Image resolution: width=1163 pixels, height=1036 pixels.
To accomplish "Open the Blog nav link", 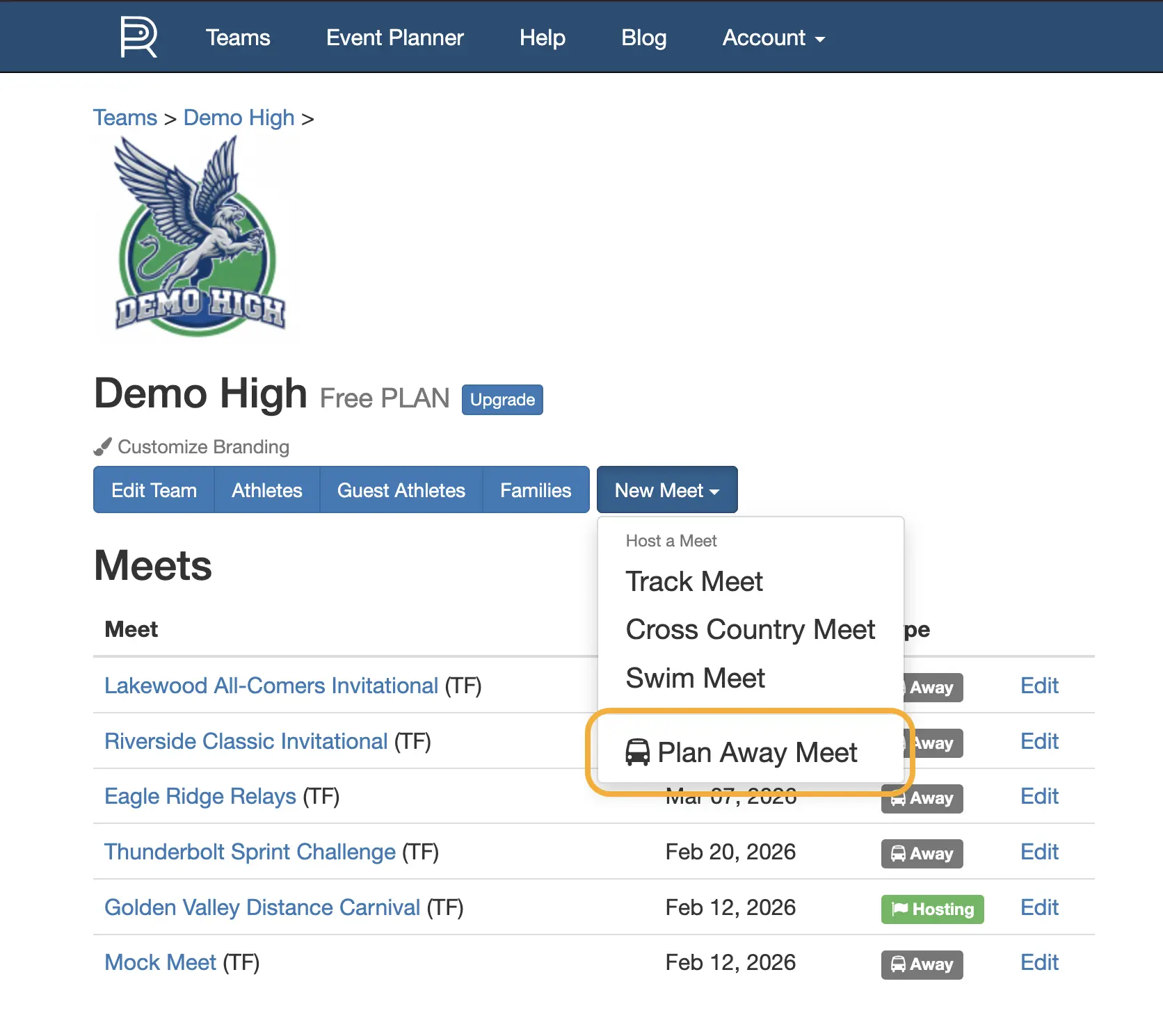I will [644, 38].
